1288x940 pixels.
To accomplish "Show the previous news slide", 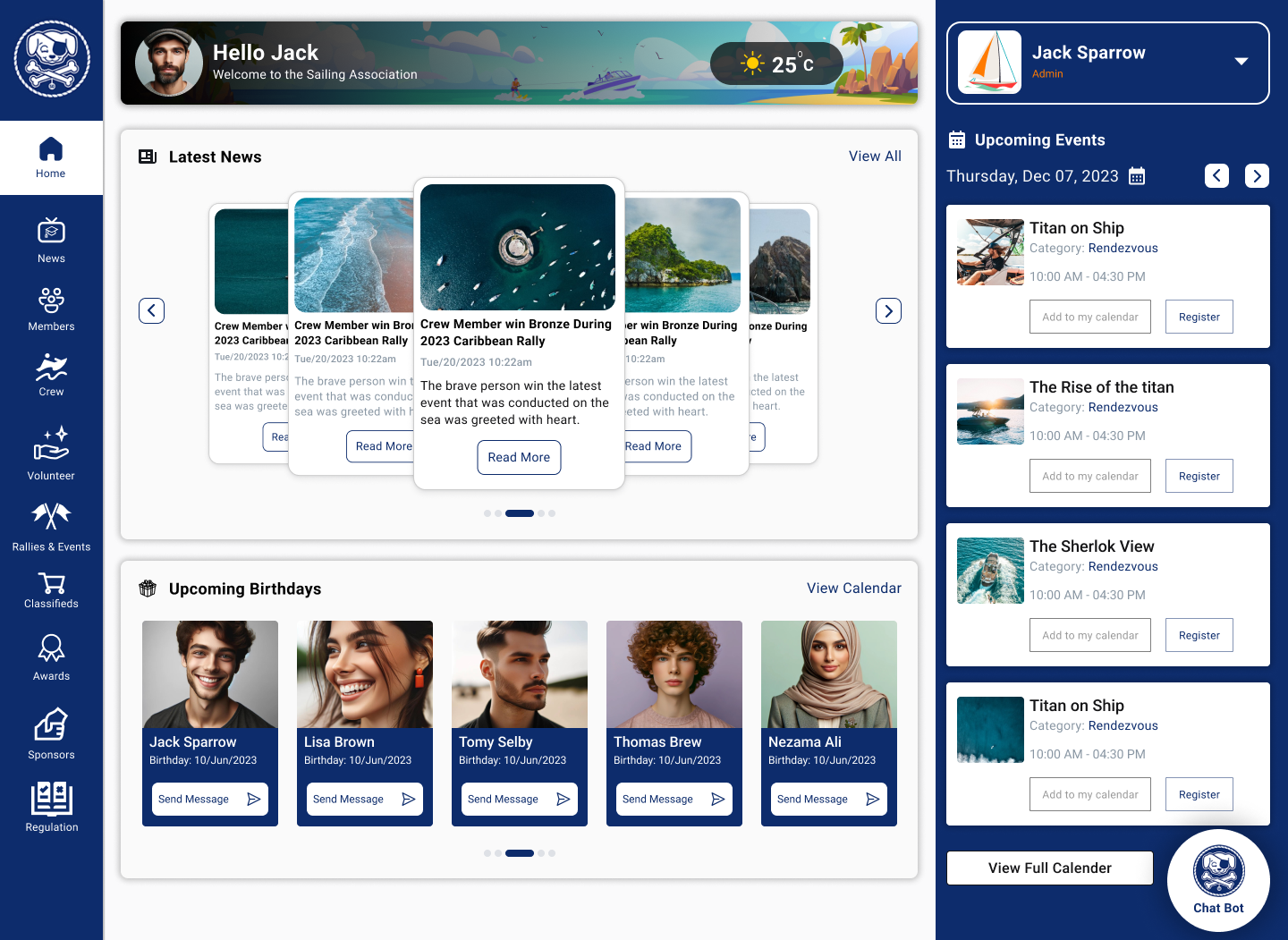I will pyautogui.click(x=151, y=311).
